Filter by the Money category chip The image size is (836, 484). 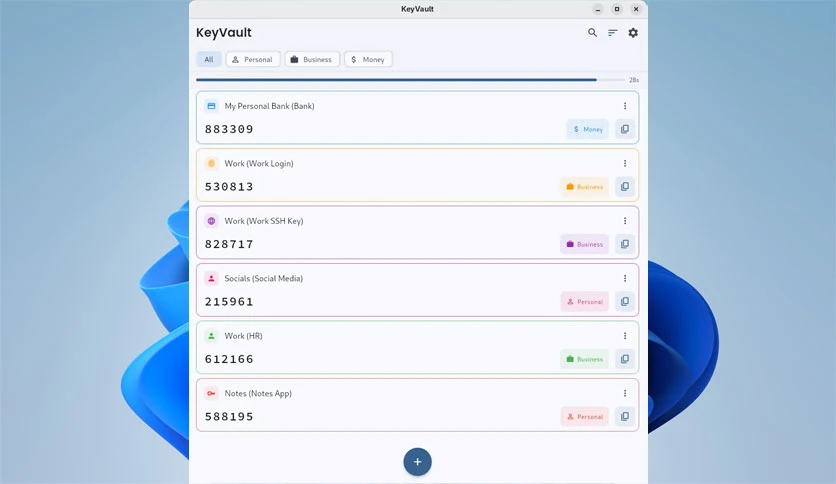[368, 59]
